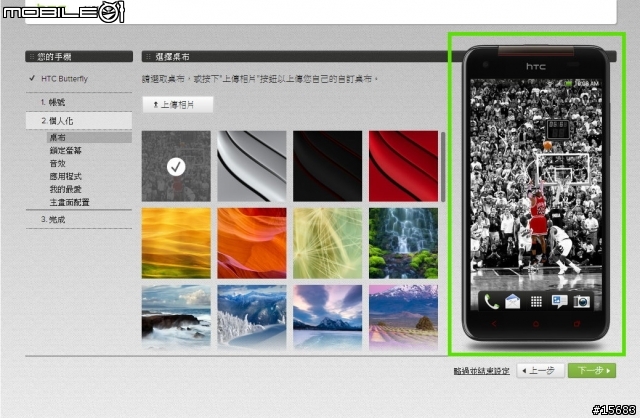
Task: Select the selected basketball crowd wallpaper thumbnail
Action: tap(176, 166)
